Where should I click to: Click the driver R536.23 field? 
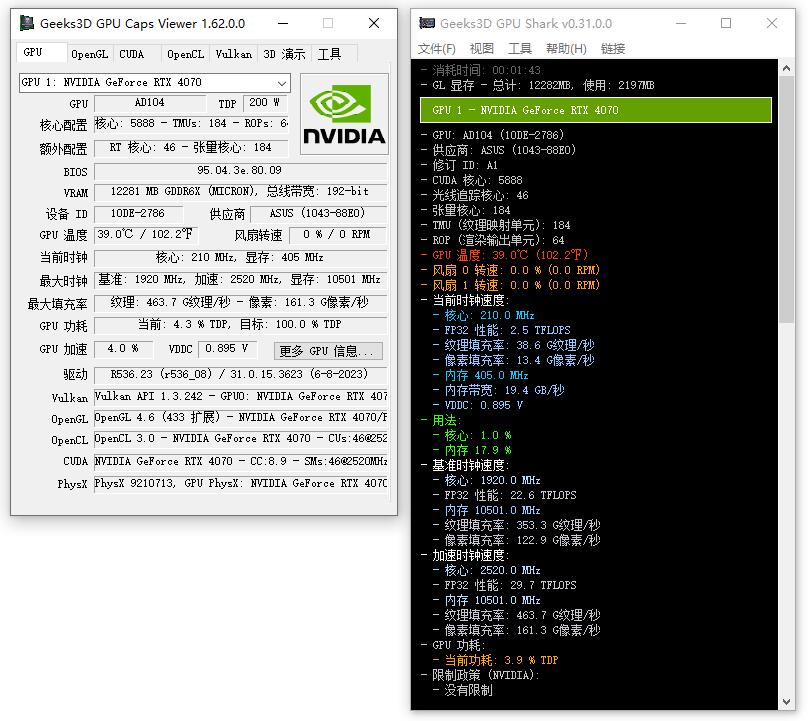[x=240, y=375]
